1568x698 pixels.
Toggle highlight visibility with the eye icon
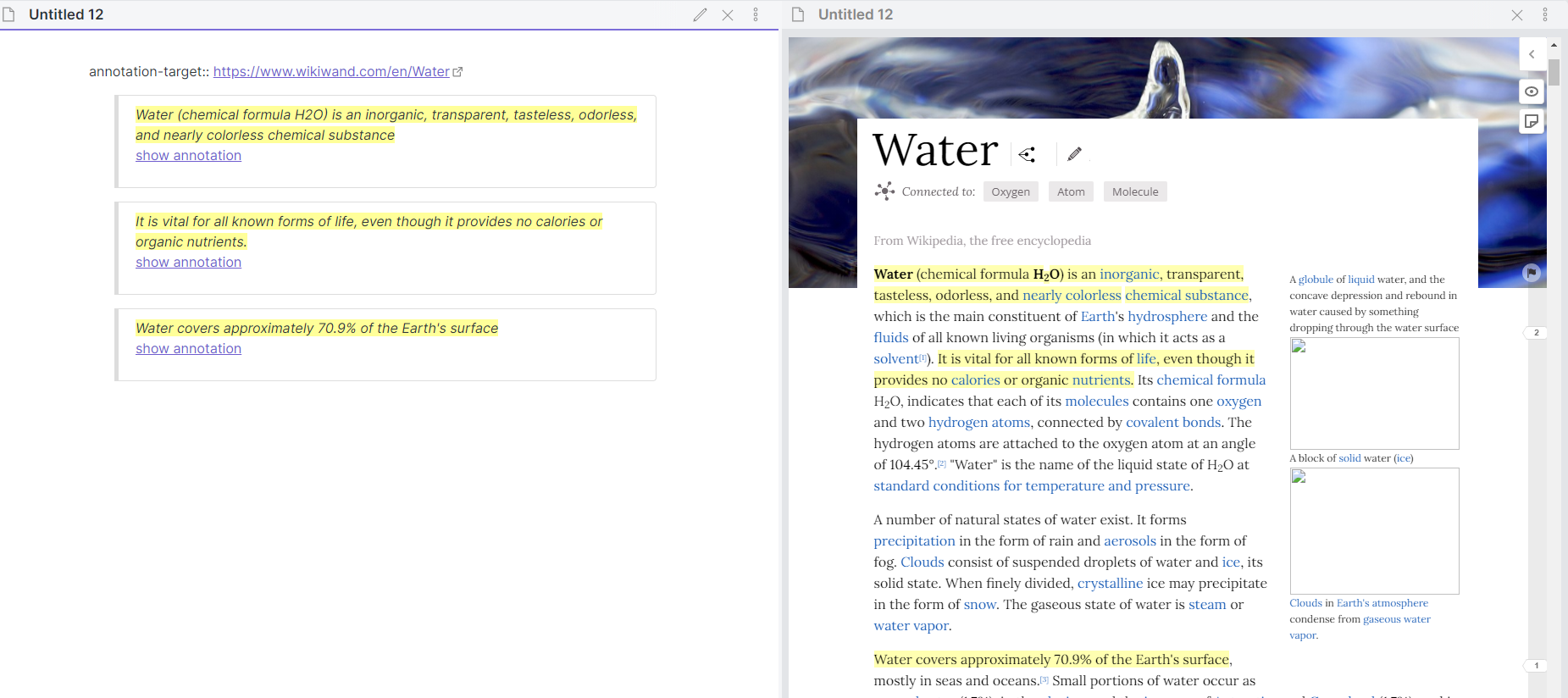[x=1532, y=91]
